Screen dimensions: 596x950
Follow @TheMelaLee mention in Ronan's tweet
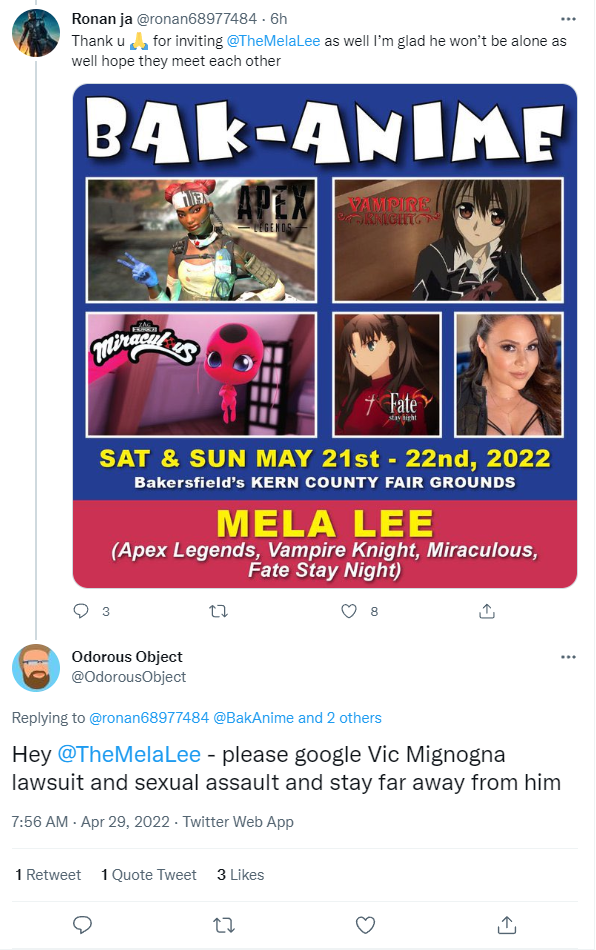(x=273, y=41)
